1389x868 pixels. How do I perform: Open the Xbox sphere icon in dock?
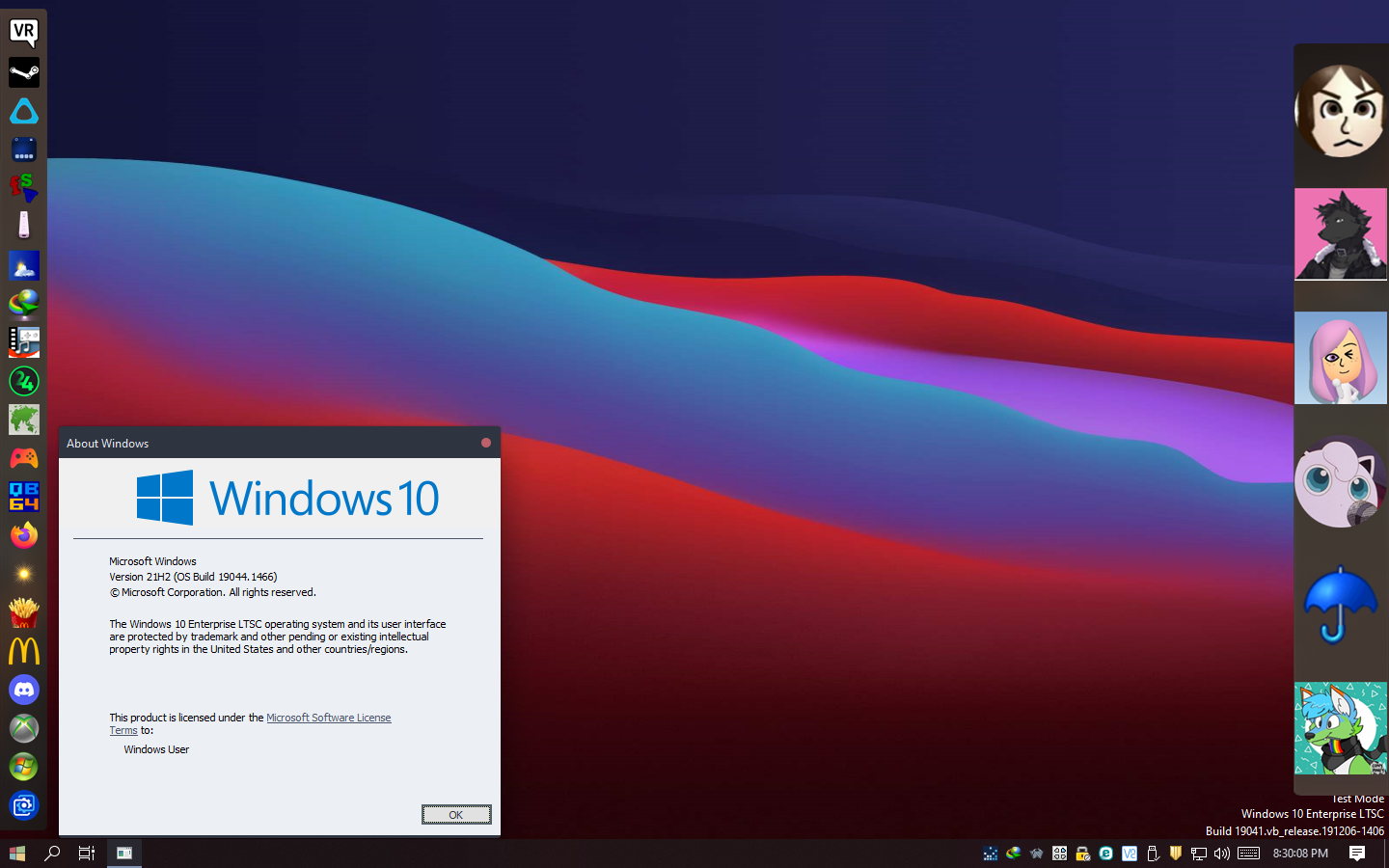coord(24,728)
